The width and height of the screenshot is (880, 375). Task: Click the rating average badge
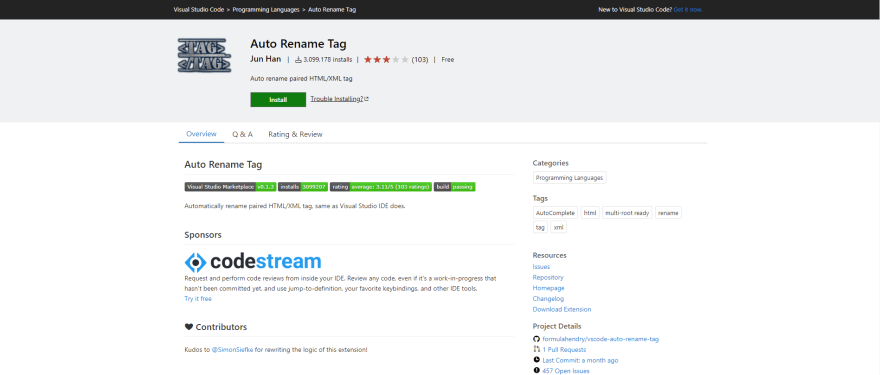(x=381, y=187)
